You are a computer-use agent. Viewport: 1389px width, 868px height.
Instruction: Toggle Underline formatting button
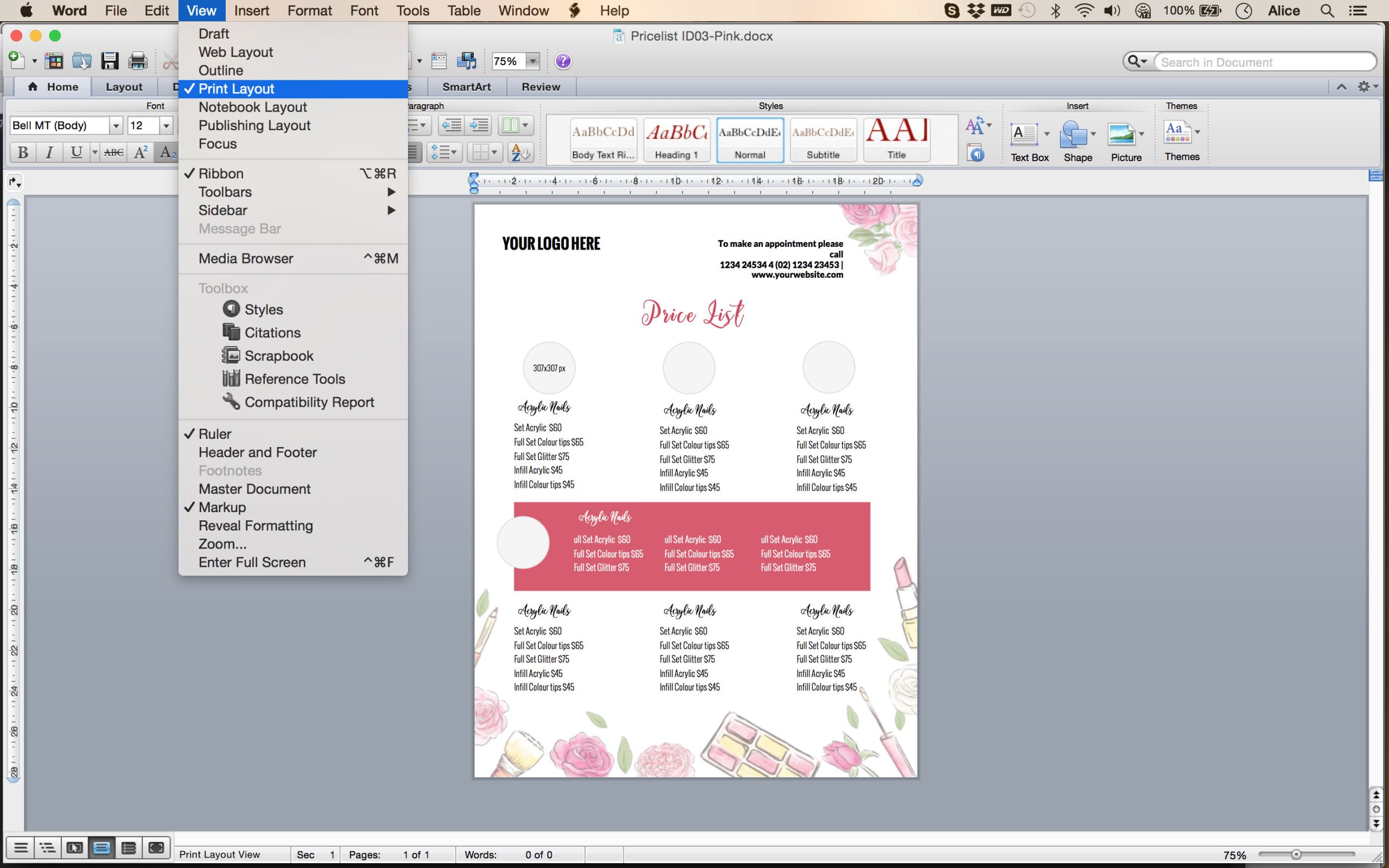[76, 152]
